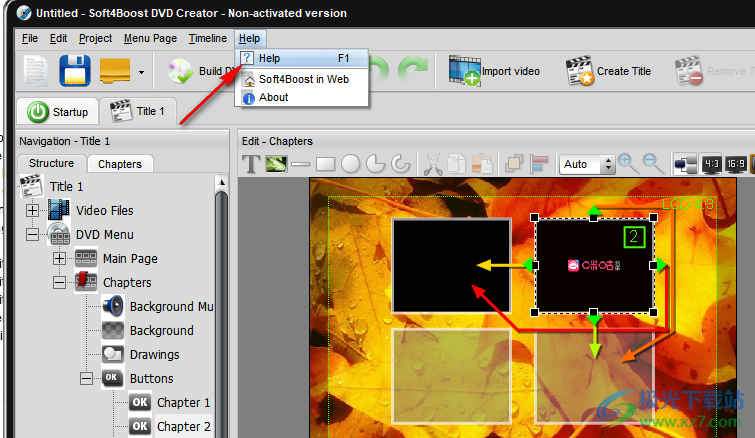Click the Paste clipboard icon
The width and height of the screenshot is (755, 438).
482,164
